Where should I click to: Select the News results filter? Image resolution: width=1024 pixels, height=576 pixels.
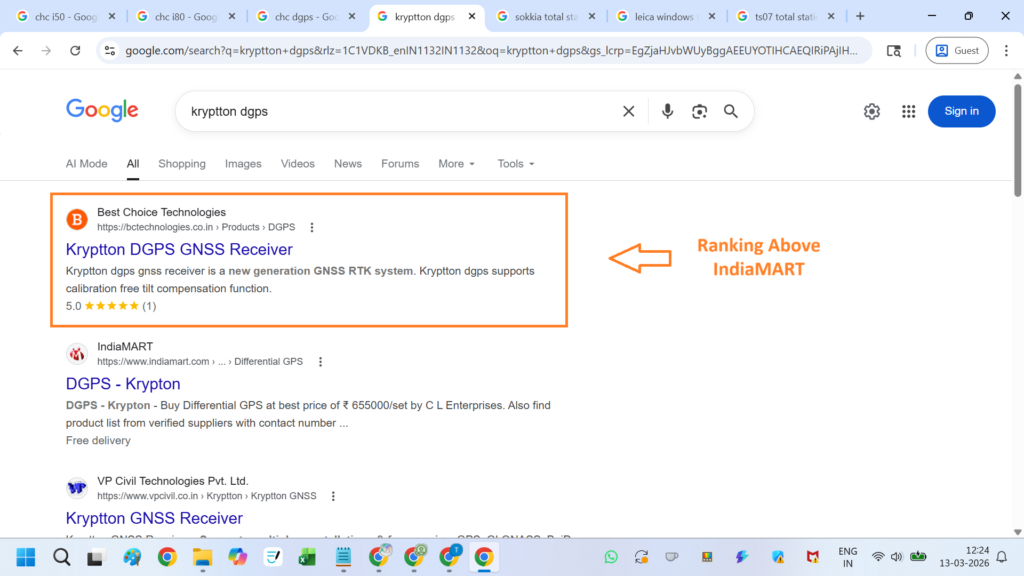(x=347, y=163)
